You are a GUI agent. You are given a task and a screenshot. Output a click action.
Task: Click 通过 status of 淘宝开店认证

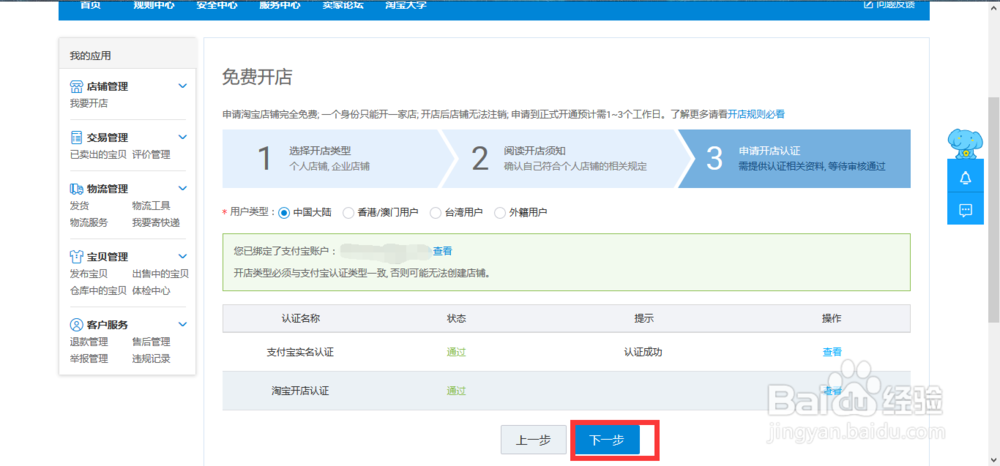click(x=456, y=391)
